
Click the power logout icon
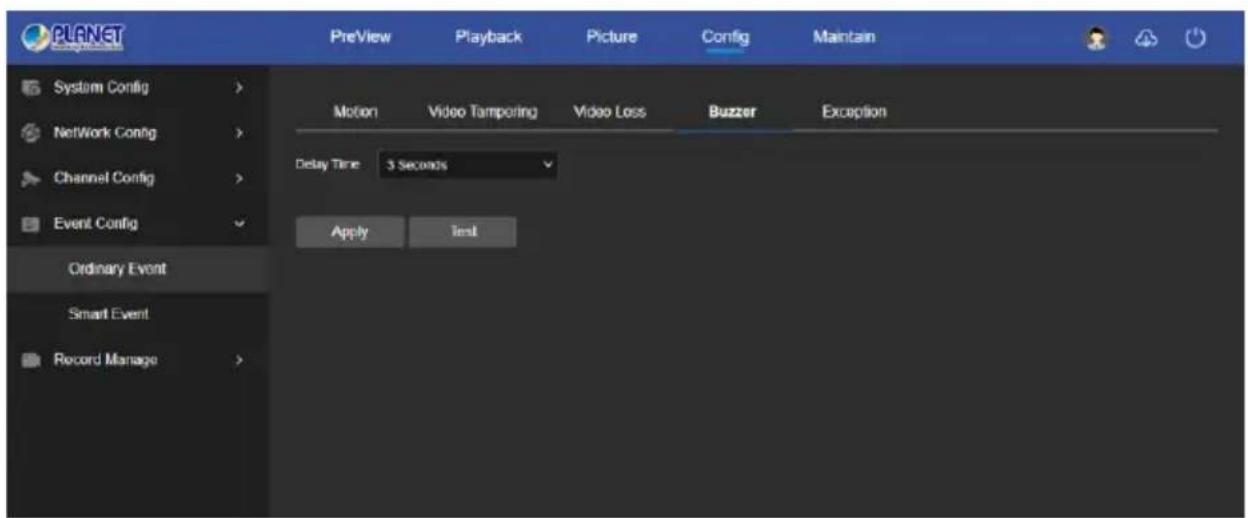(x=1194, y=37)
